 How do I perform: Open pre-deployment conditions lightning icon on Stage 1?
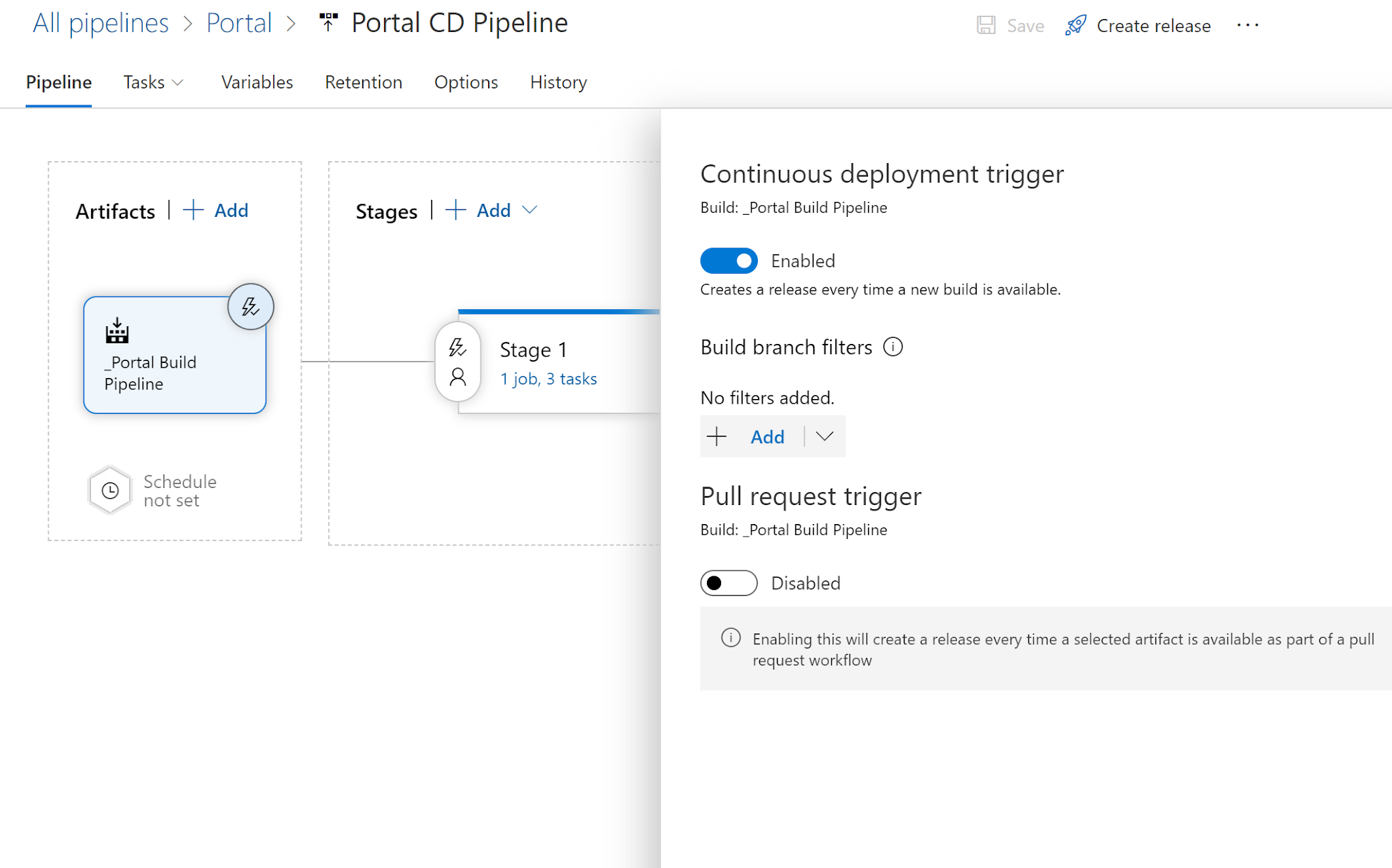pyautogui.click(x=457, y=348)
